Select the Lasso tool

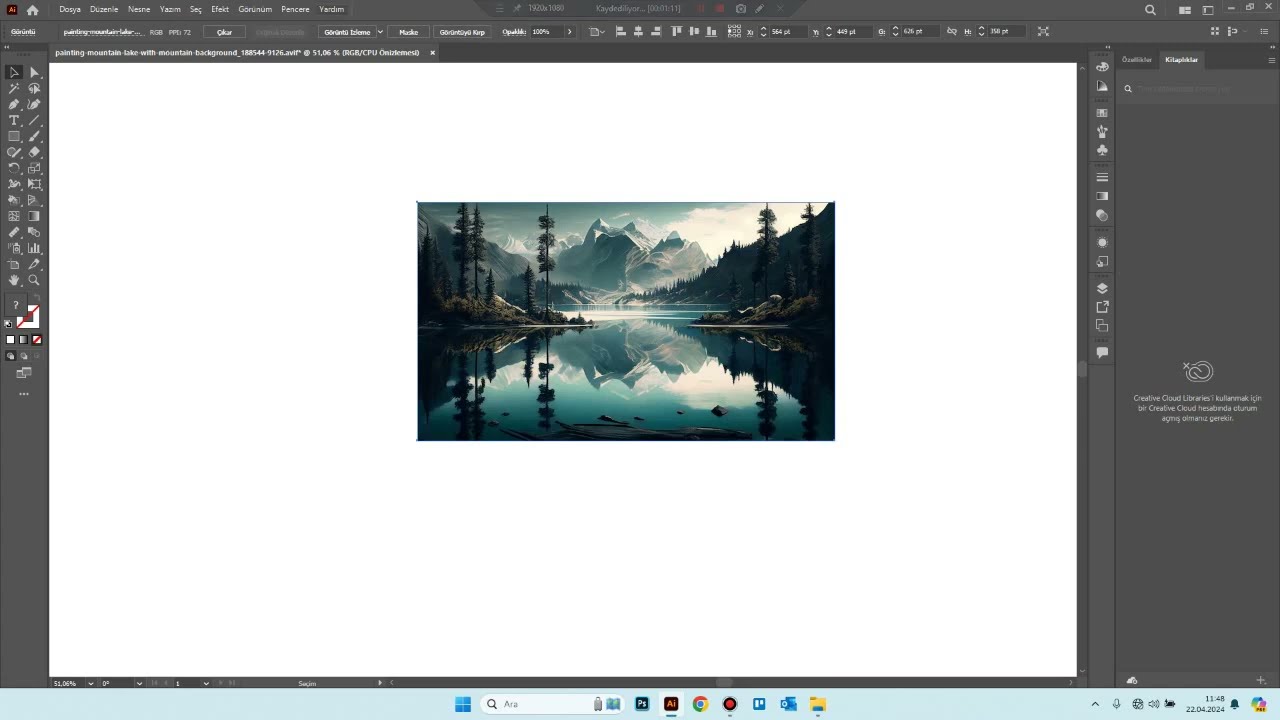(34, 88)
